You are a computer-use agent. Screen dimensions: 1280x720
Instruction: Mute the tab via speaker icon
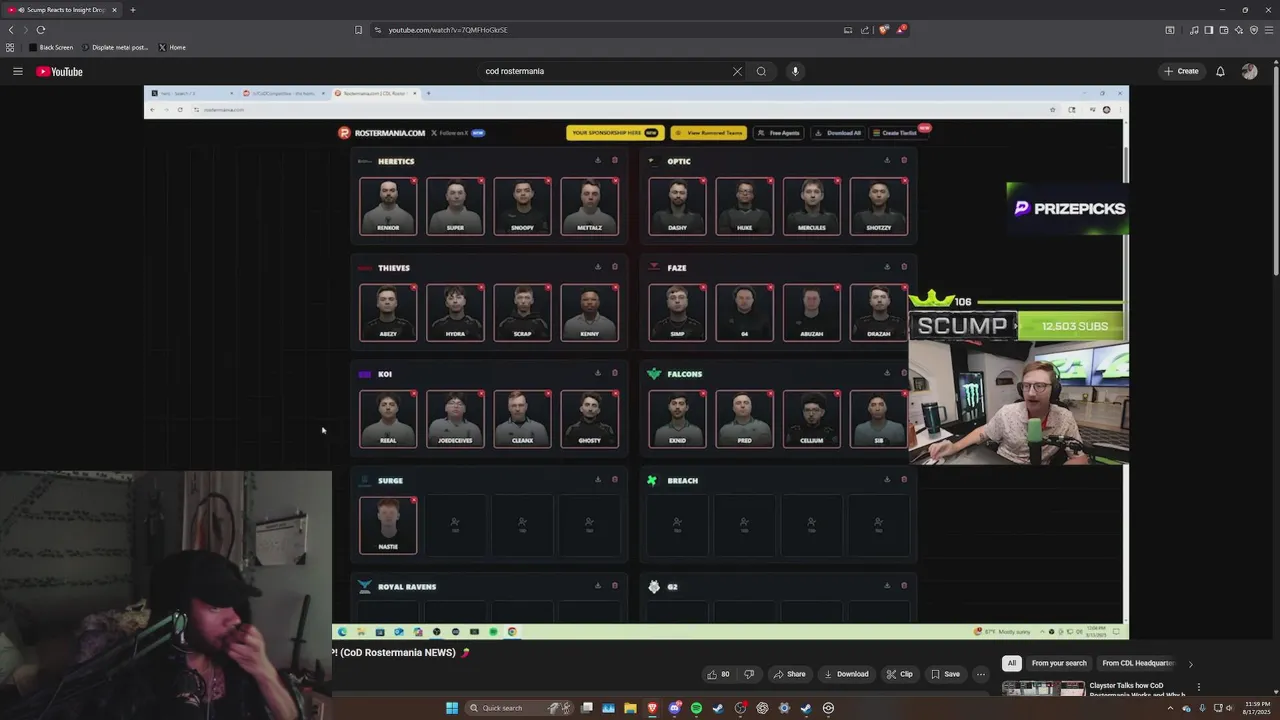[x=22, y=10]
